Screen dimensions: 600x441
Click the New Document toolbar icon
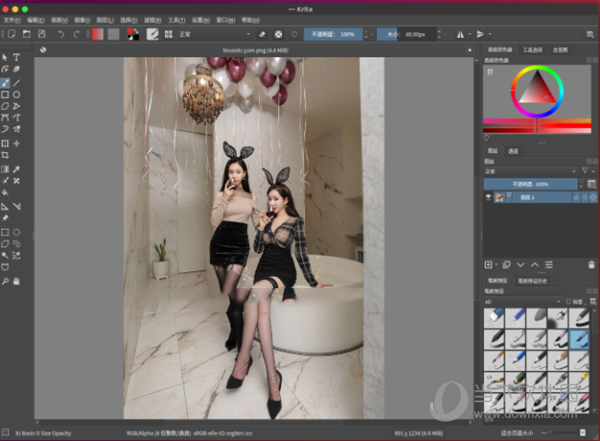(x=11, y=34)
